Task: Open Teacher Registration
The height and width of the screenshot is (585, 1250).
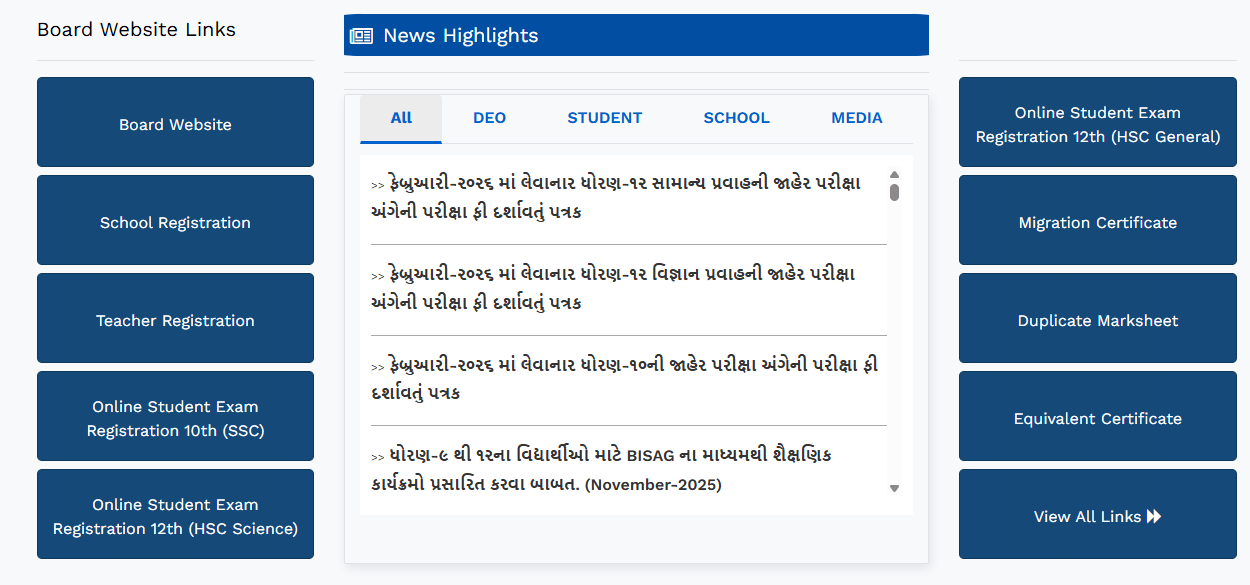Action: click(x=175, y=318)
